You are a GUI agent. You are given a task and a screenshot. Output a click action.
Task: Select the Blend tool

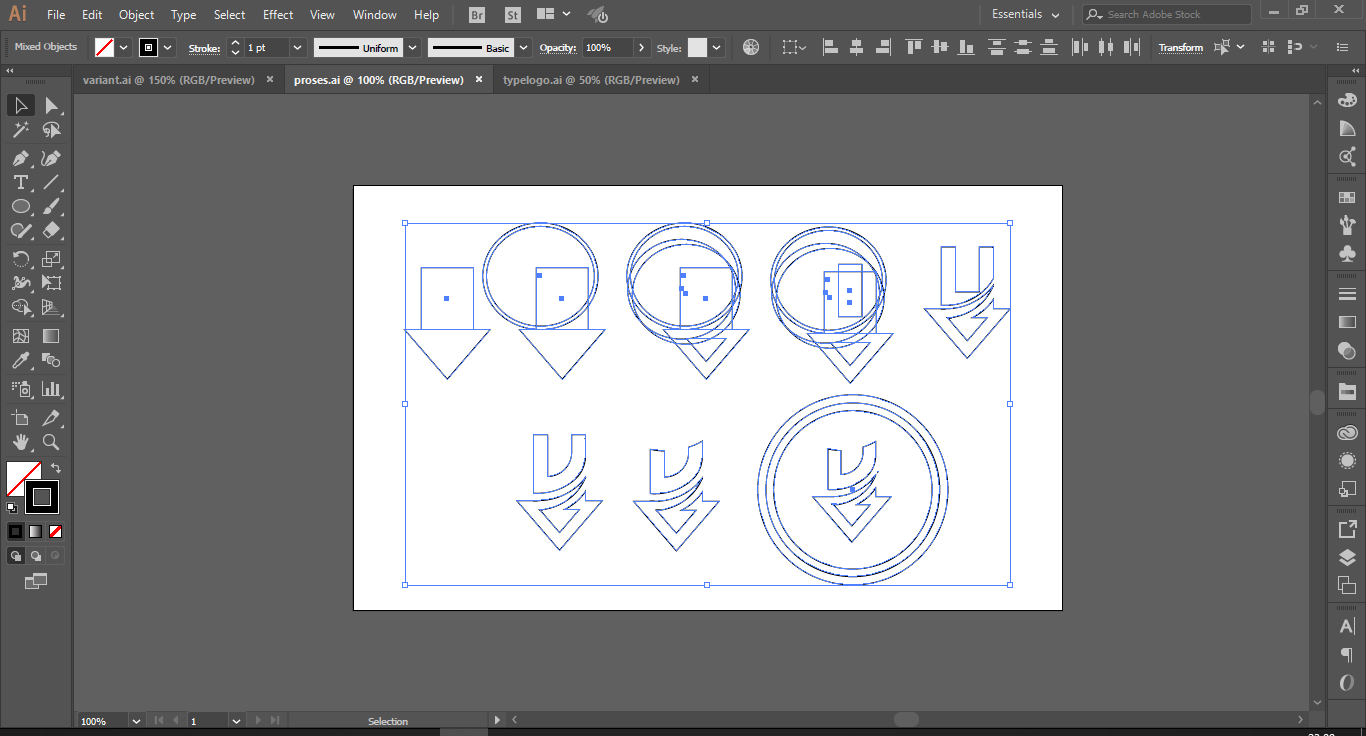tap(52, 361)
